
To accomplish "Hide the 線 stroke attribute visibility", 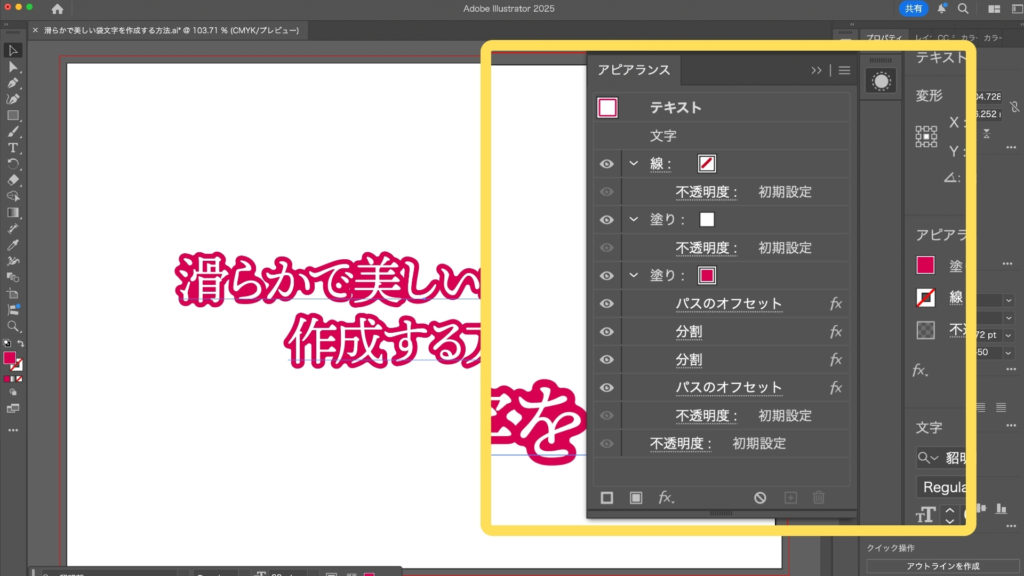I will click(606, 164).
